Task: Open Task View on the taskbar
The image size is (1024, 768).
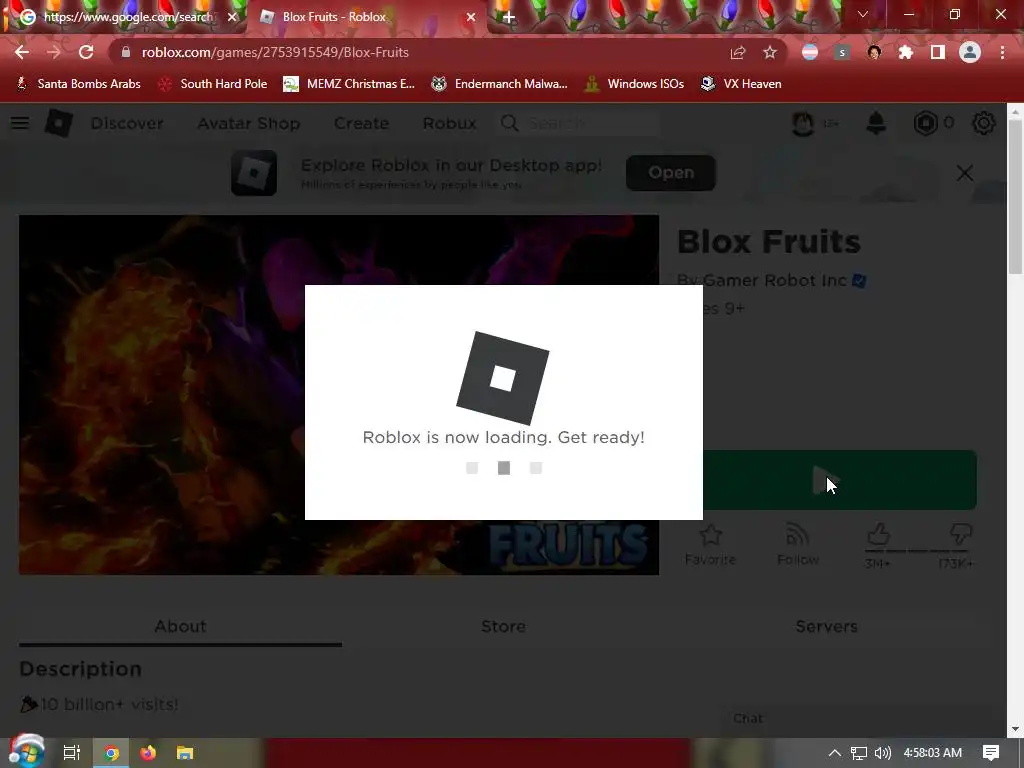Action: click(x=72, y=753)
